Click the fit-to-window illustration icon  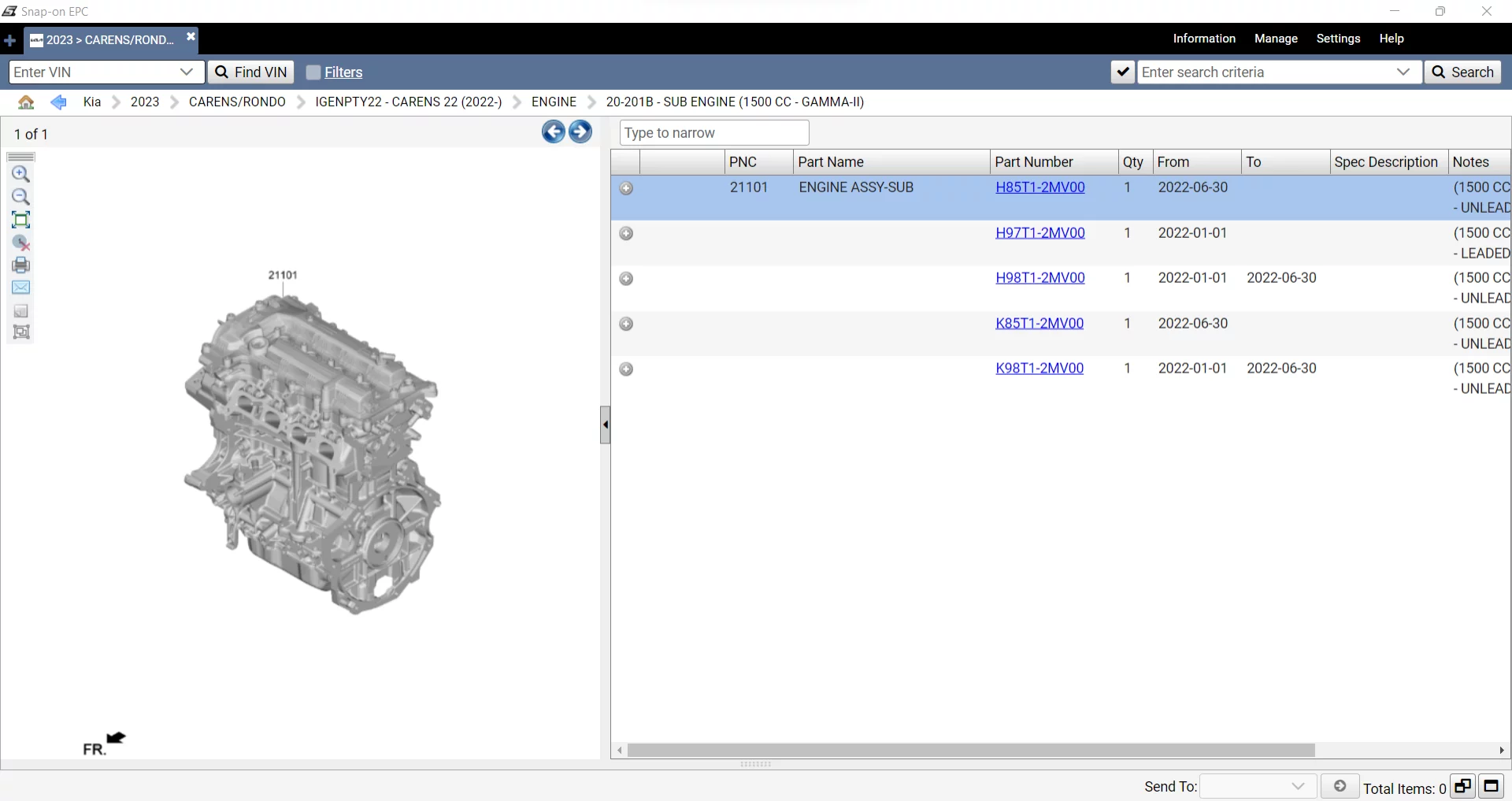pos(21,220)
